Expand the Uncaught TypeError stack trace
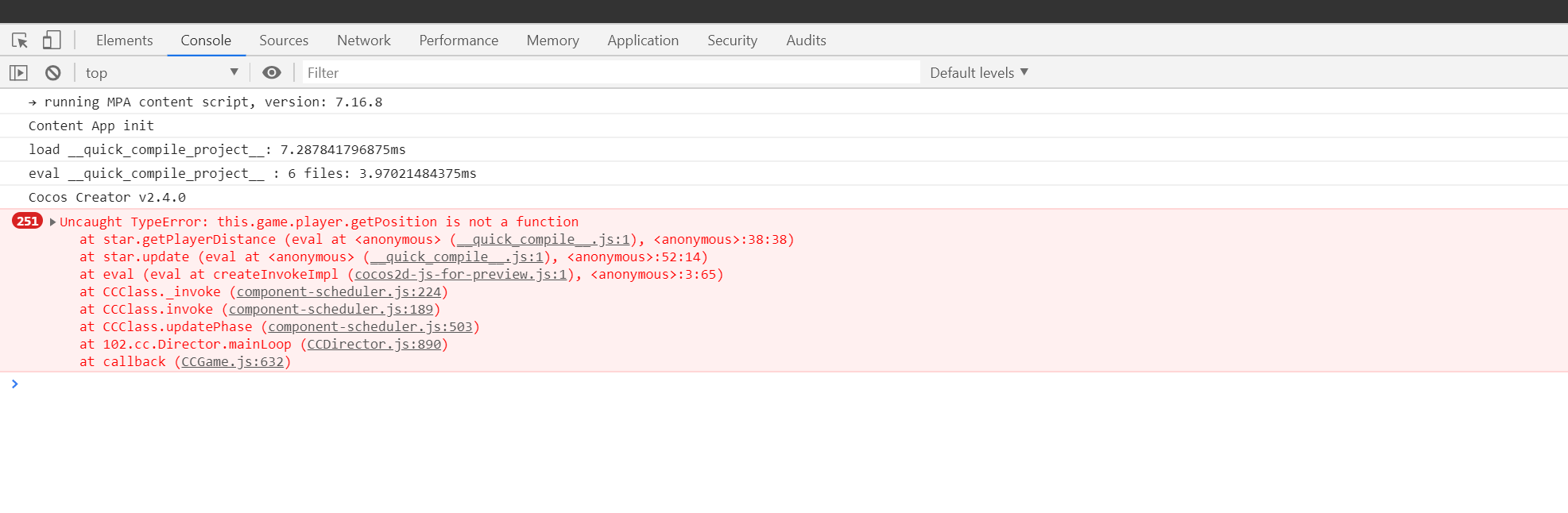The height and width of the screenshot is (513, 1568). 52,222
